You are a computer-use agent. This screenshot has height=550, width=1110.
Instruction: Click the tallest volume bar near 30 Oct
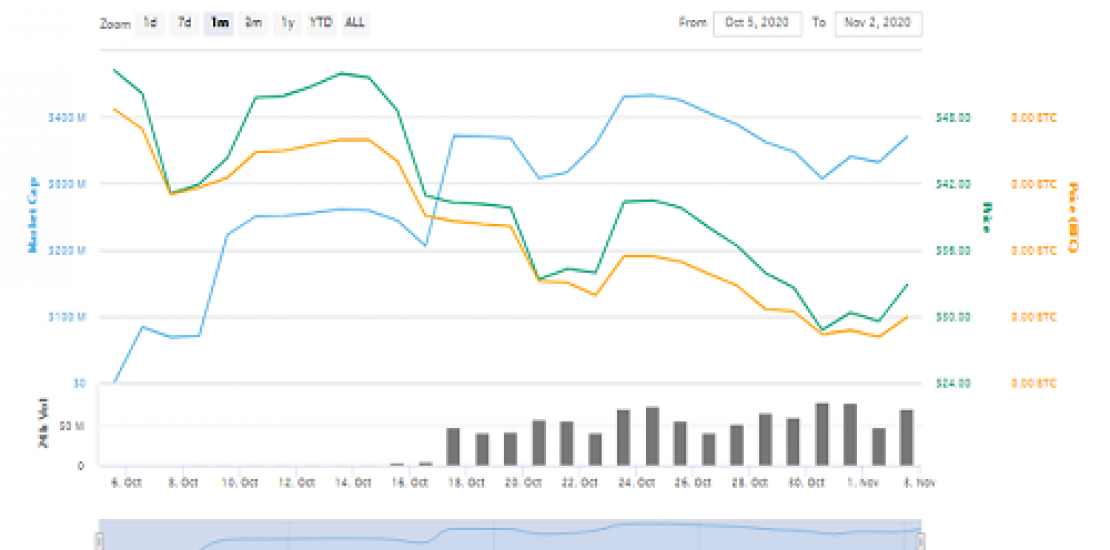pos(822,434)
